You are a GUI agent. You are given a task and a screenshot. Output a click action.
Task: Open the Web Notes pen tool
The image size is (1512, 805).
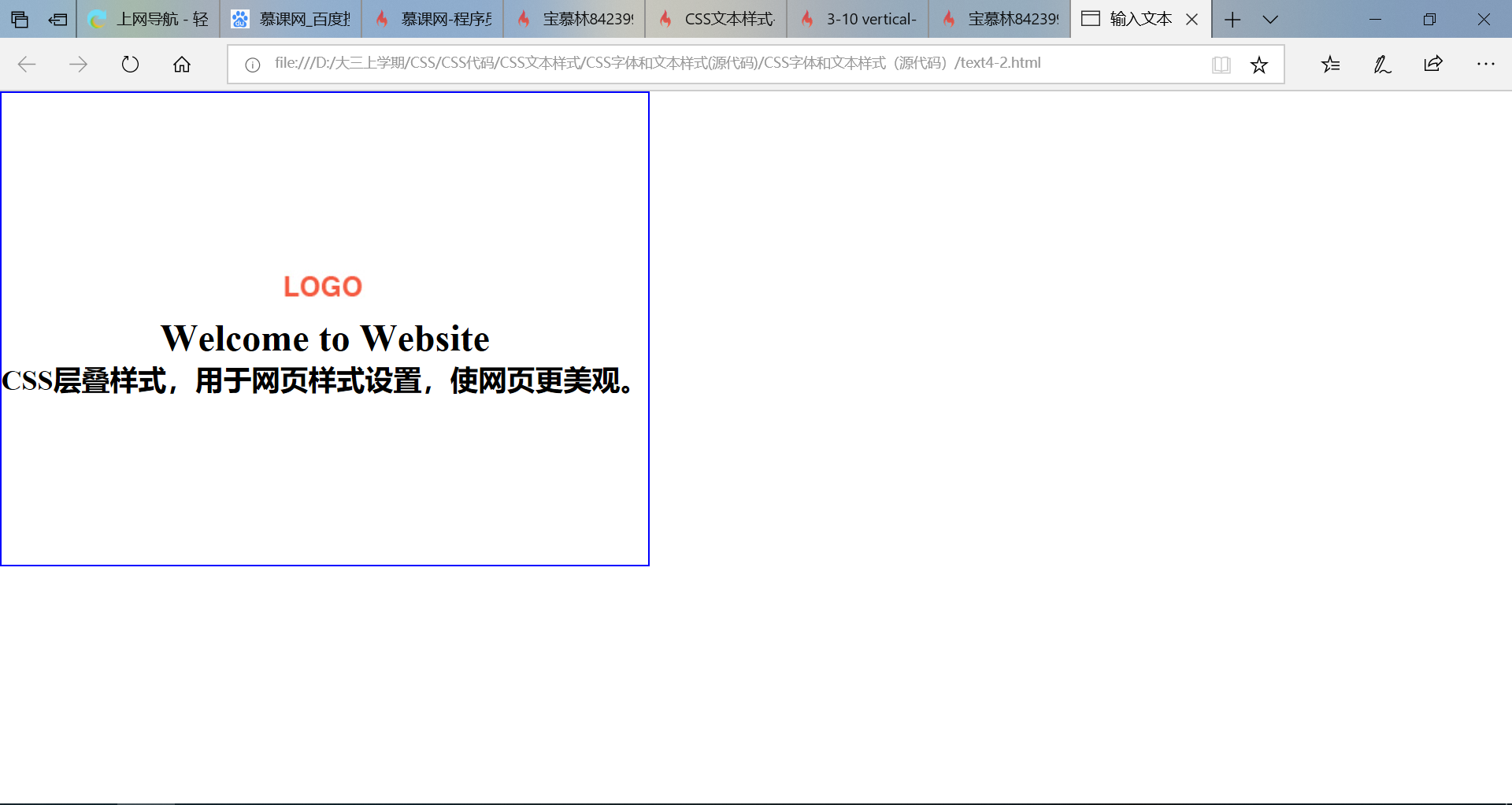pyautogui.click(x=1382, y=64)
